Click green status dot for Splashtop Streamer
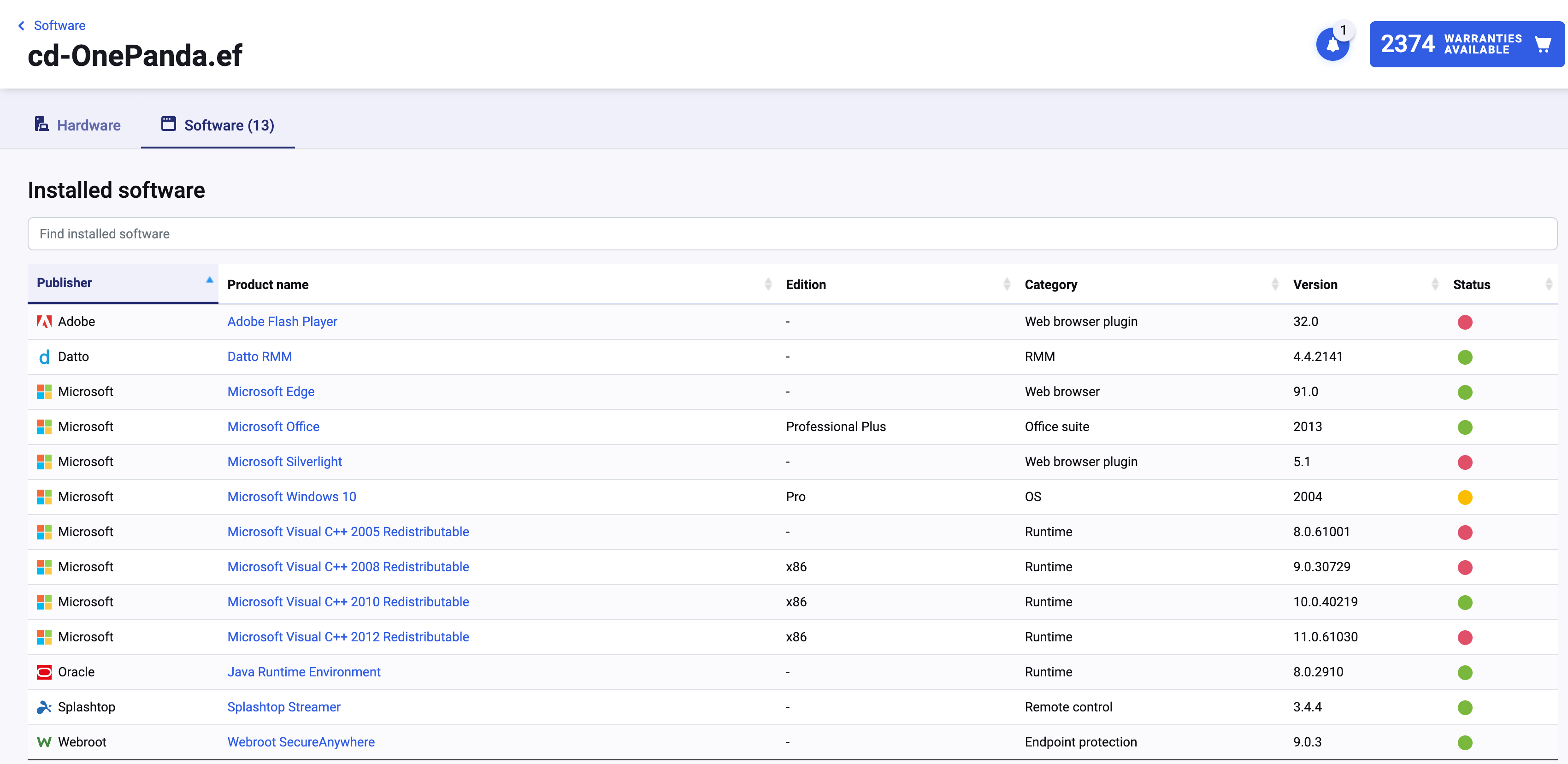 click(x=1464, y=707)
